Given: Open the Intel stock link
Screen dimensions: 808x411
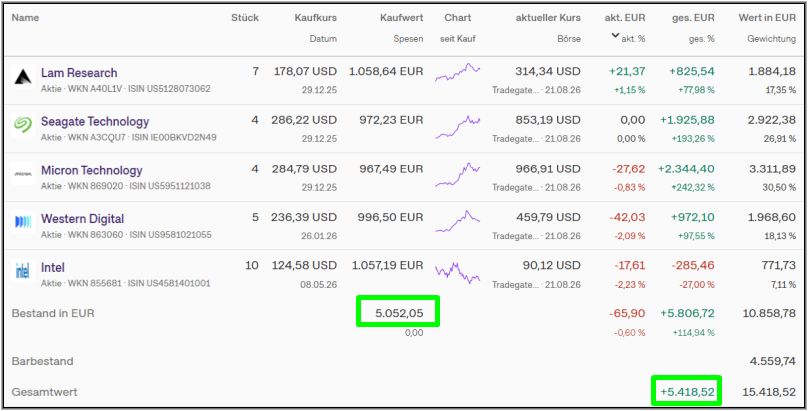Looking at the screenshot, I should click(x=53, y=267).
